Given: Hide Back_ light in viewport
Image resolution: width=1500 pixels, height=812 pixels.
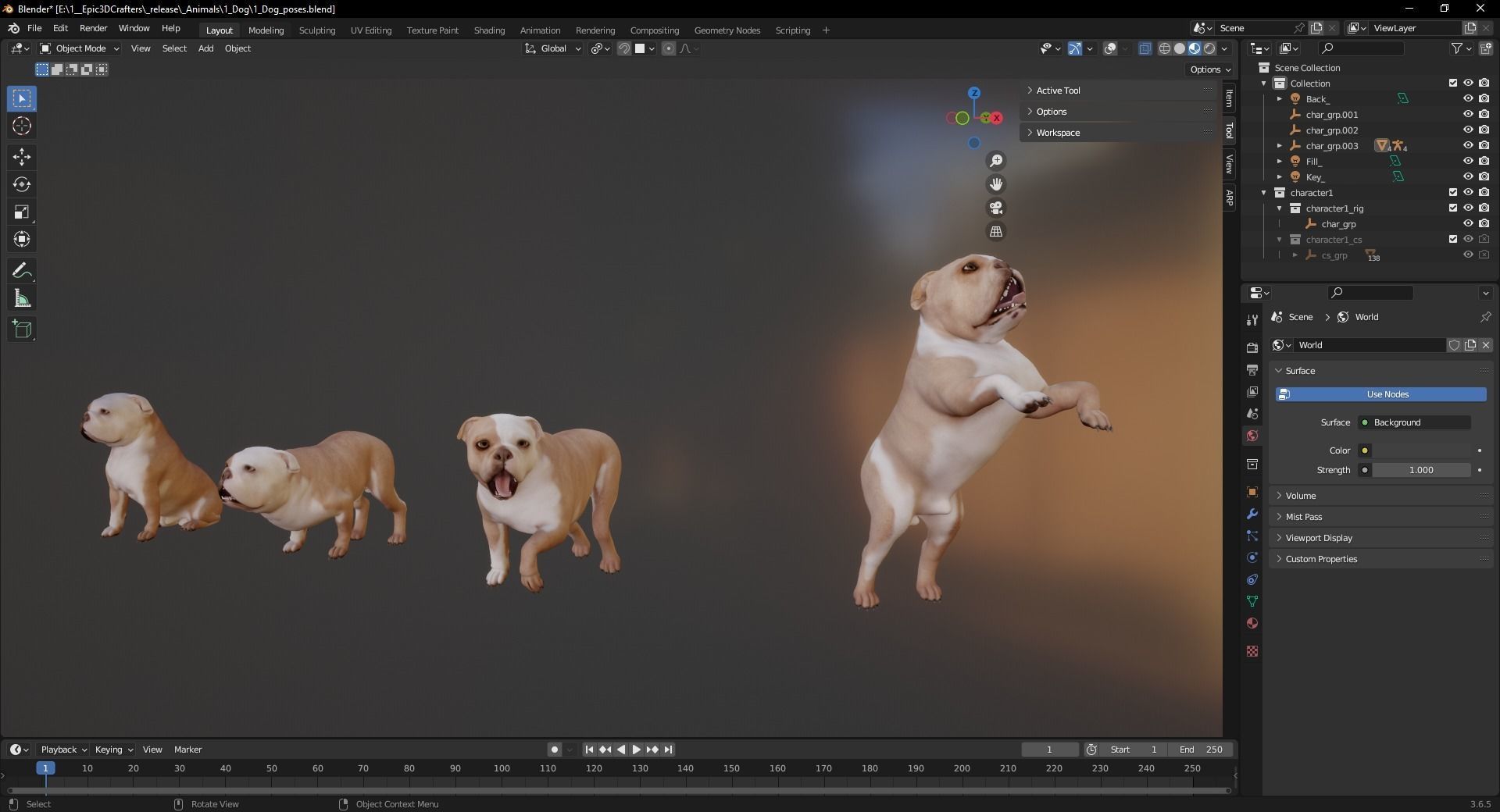Looking at the screenshot, I should (x=1468, y=98).
